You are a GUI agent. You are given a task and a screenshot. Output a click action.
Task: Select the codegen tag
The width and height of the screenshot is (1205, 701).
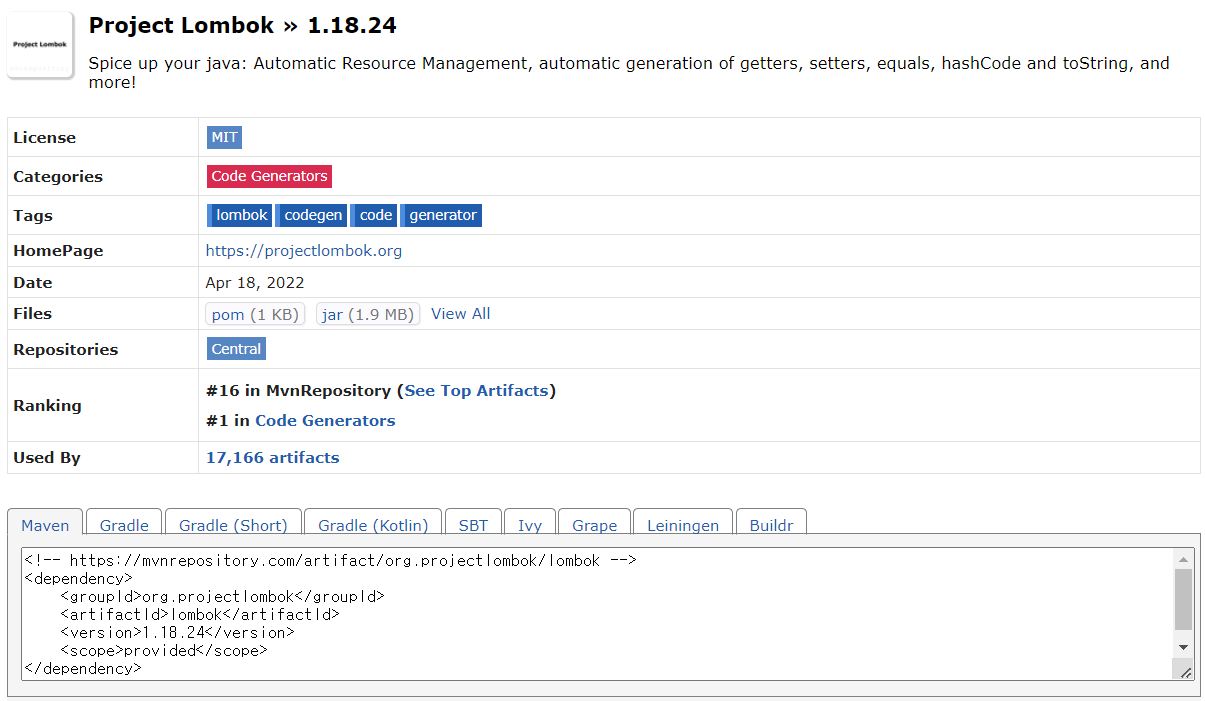(312, 215)
